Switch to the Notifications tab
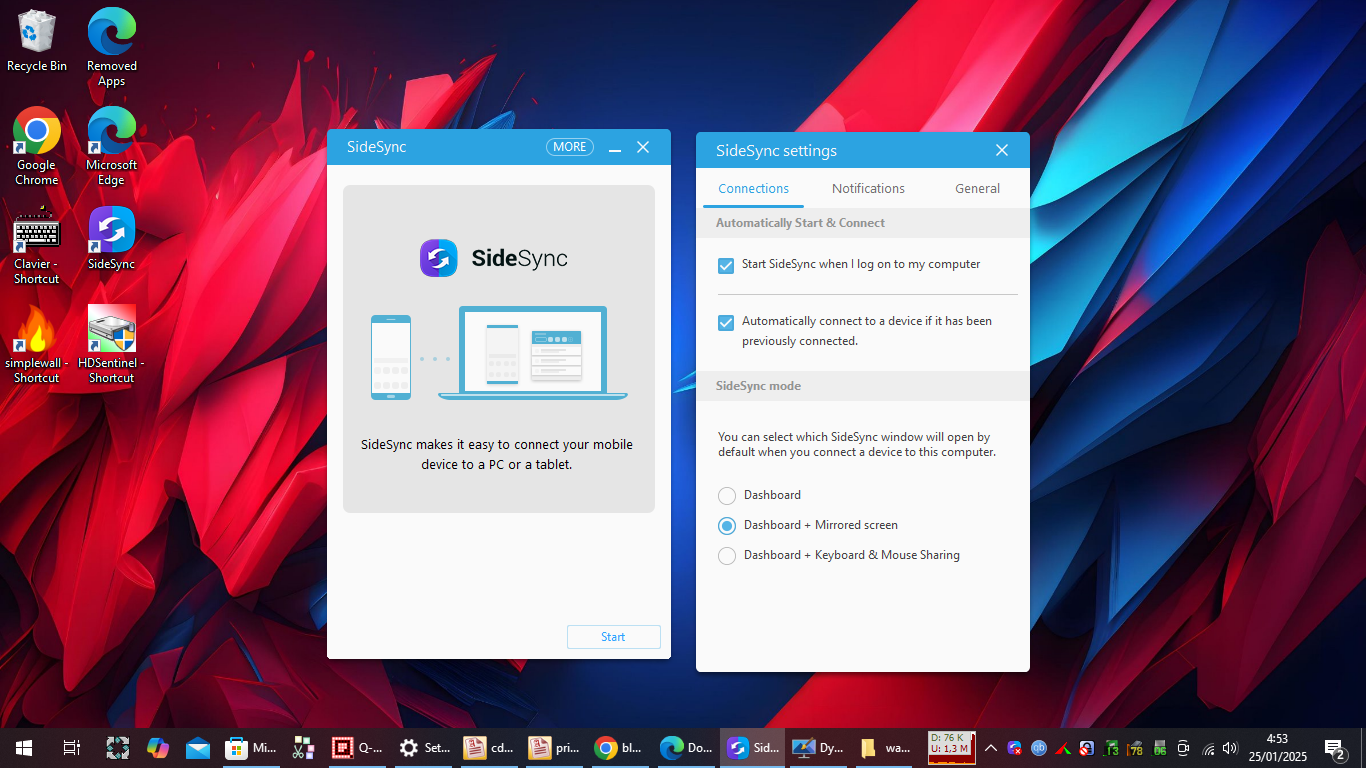Image resolution: width=1366 pixels, height=768 pixels. [868, 188]
